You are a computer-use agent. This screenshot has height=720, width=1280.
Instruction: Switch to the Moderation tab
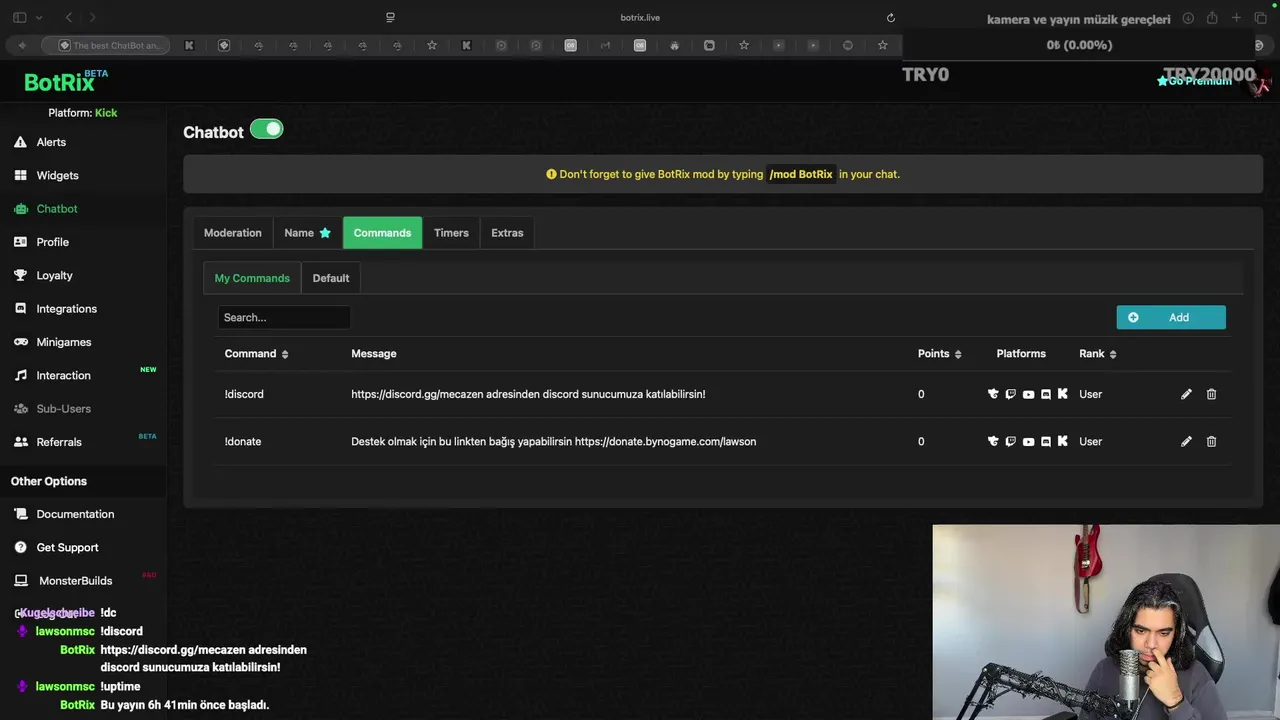coord(232,233)
